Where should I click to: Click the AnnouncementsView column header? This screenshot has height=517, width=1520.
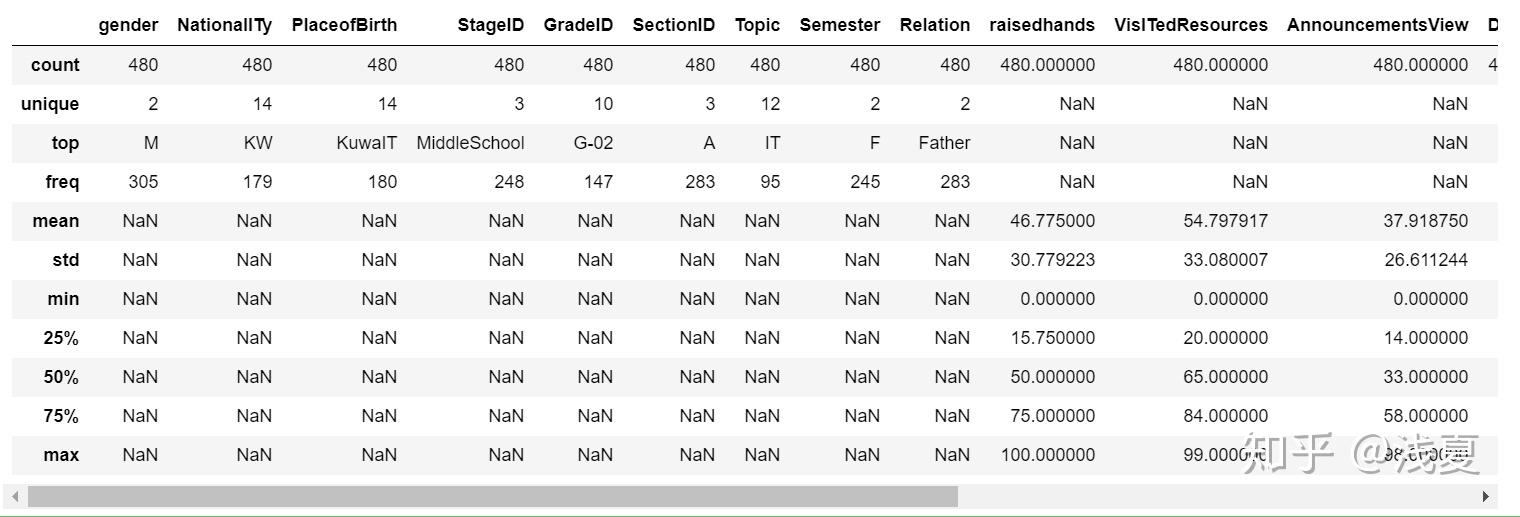pyautogui.click(x=1377, y=25)
